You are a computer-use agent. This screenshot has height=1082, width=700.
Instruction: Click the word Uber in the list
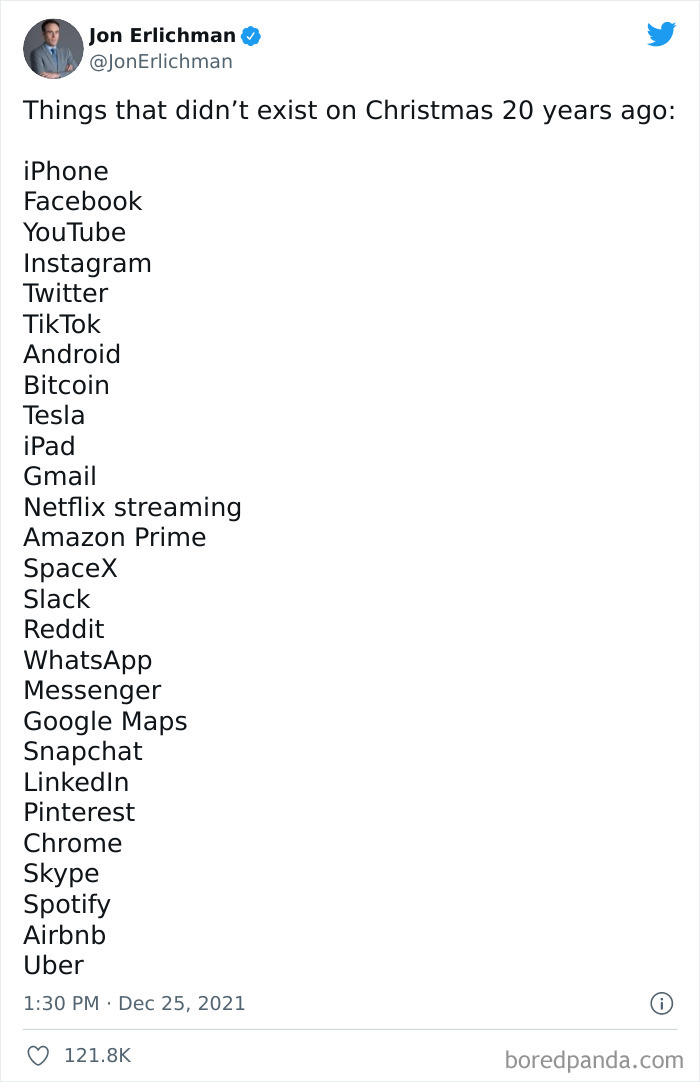pyautogui.click(x=53, y=965)
